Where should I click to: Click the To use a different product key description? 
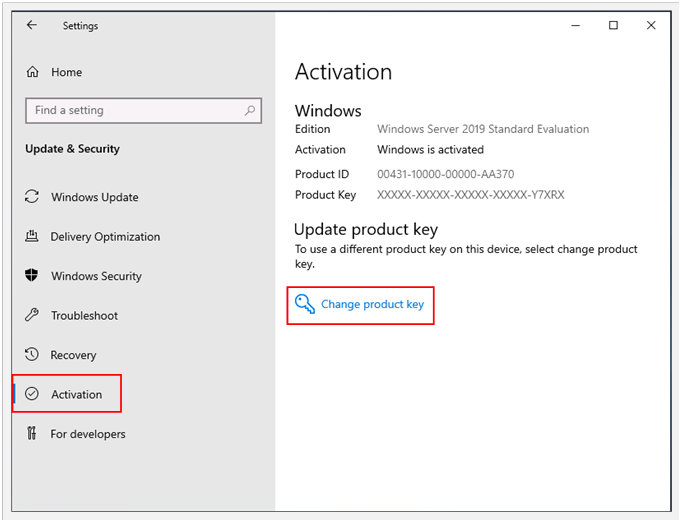(466, 256)
